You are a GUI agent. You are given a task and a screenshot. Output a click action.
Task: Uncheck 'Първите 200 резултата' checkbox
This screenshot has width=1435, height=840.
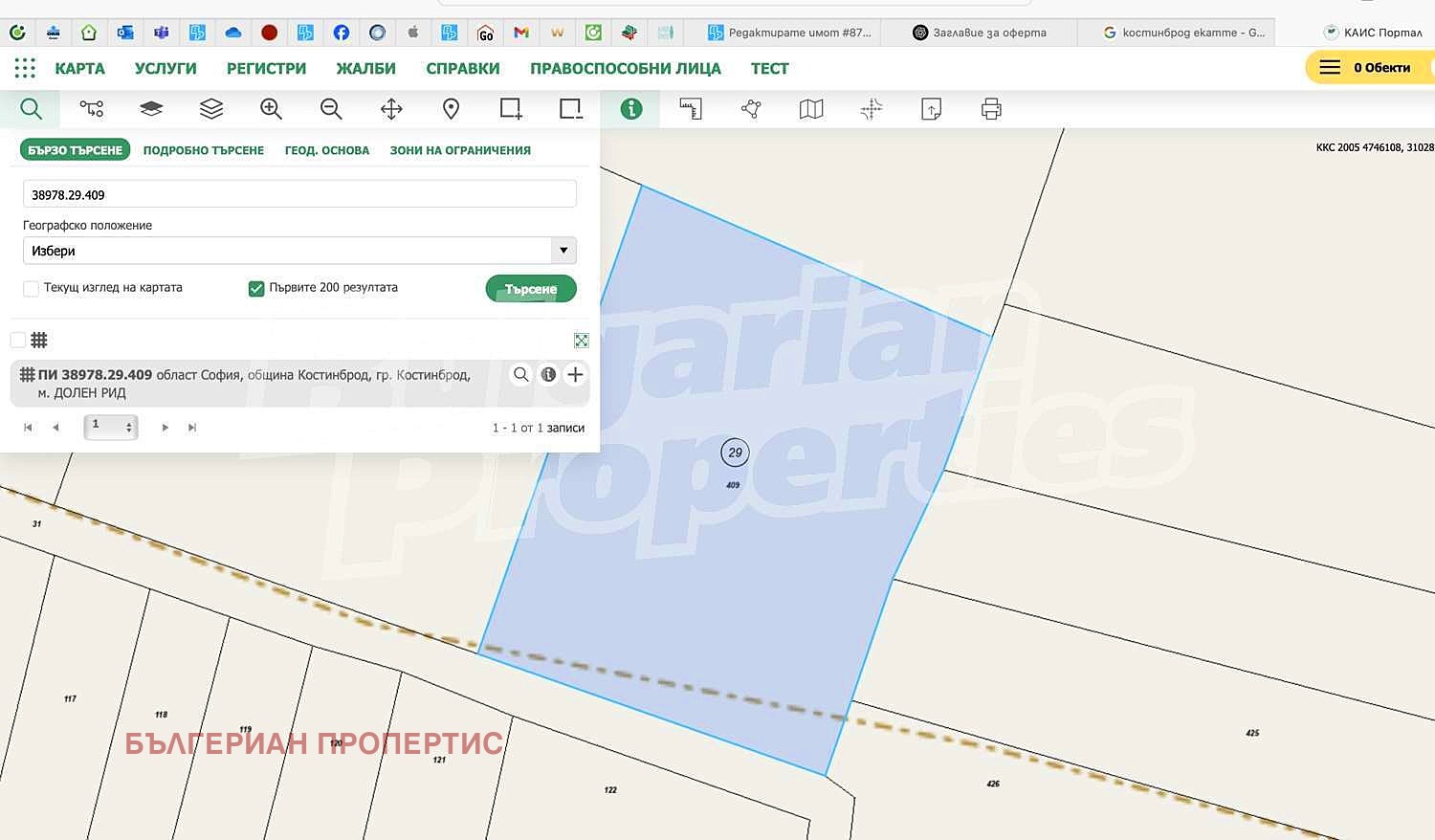pyautogui.click(x=256, y=289)
